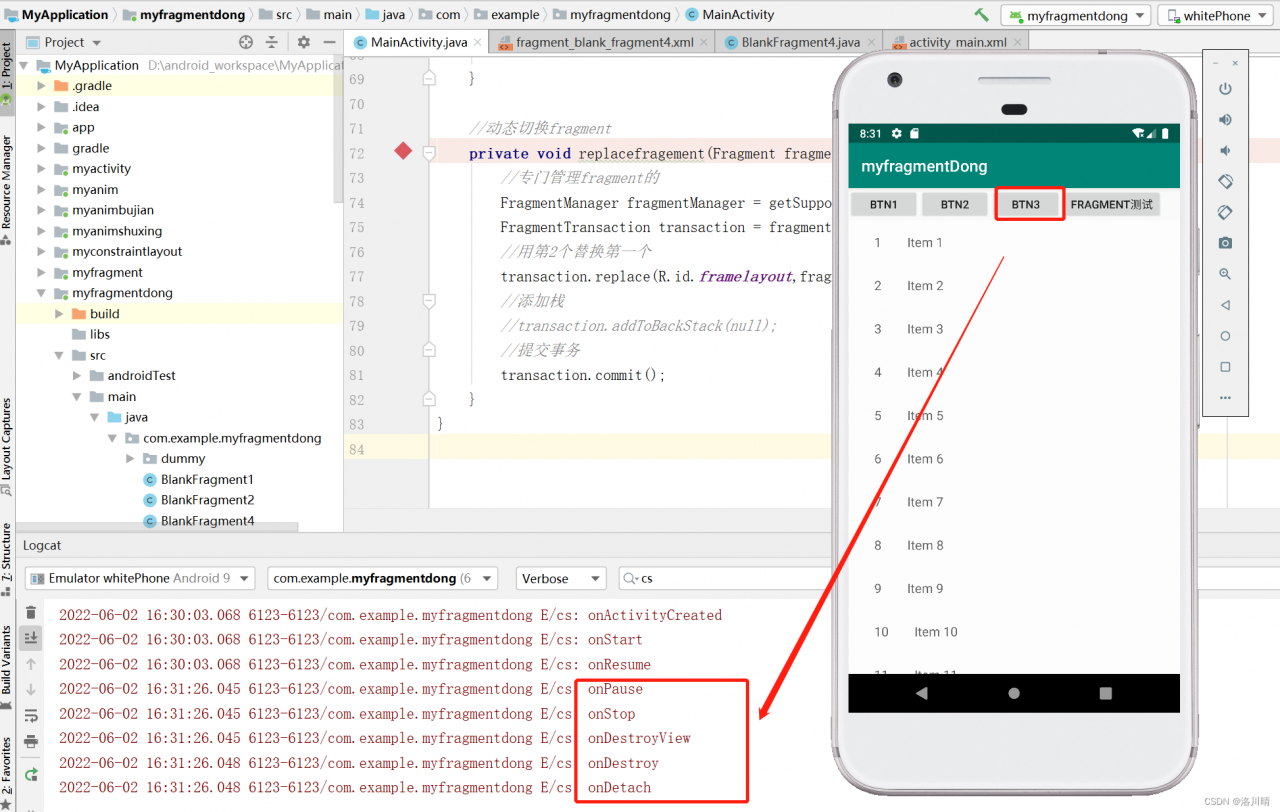Image resolution: width=1280 pixels, height=812 pixels.
Task: Click the logcat print icon
Action: pyautogui.click(x=31, y=741)
